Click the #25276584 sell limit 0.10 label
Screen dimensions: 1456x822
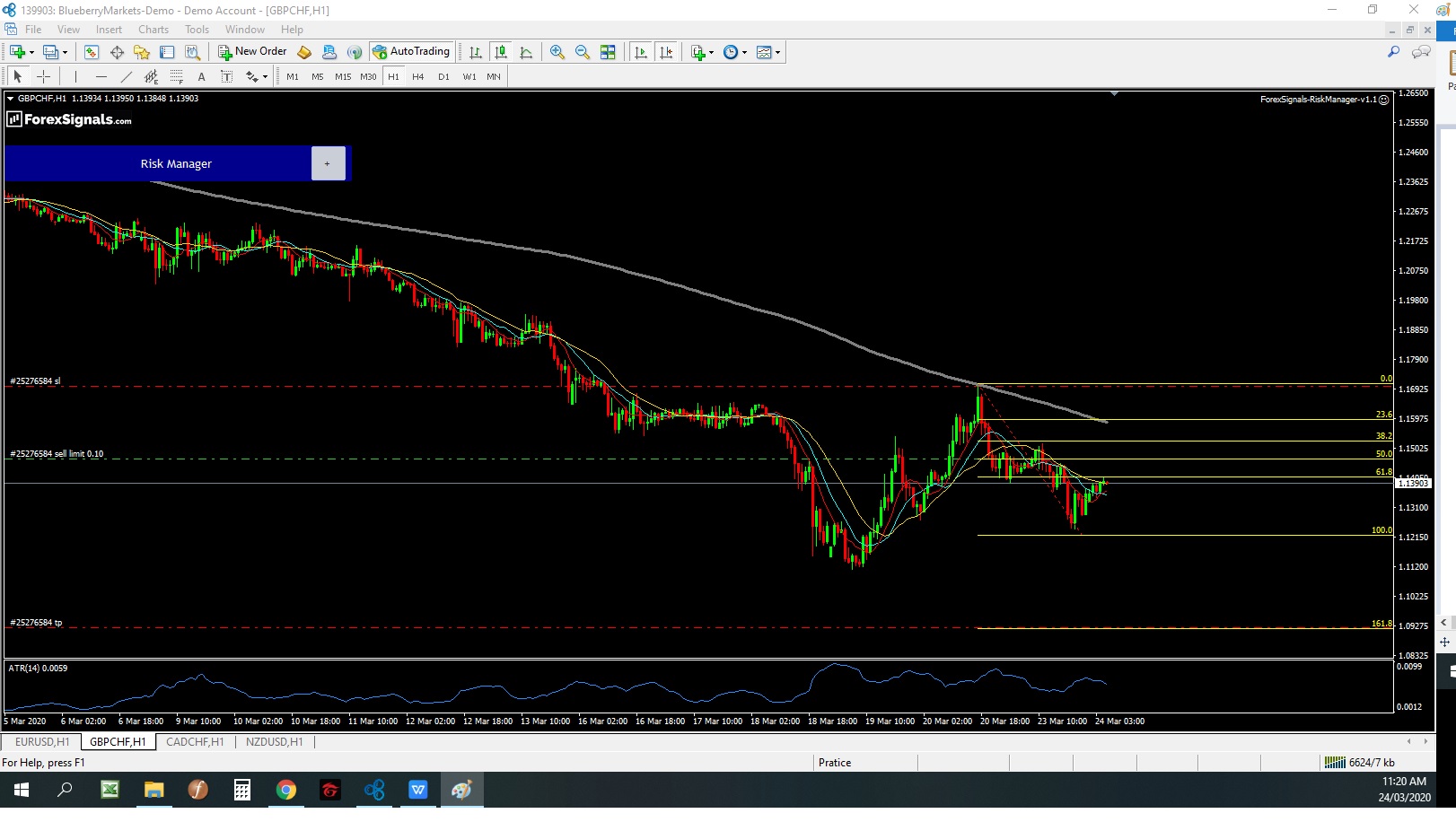tap(57, 454)
